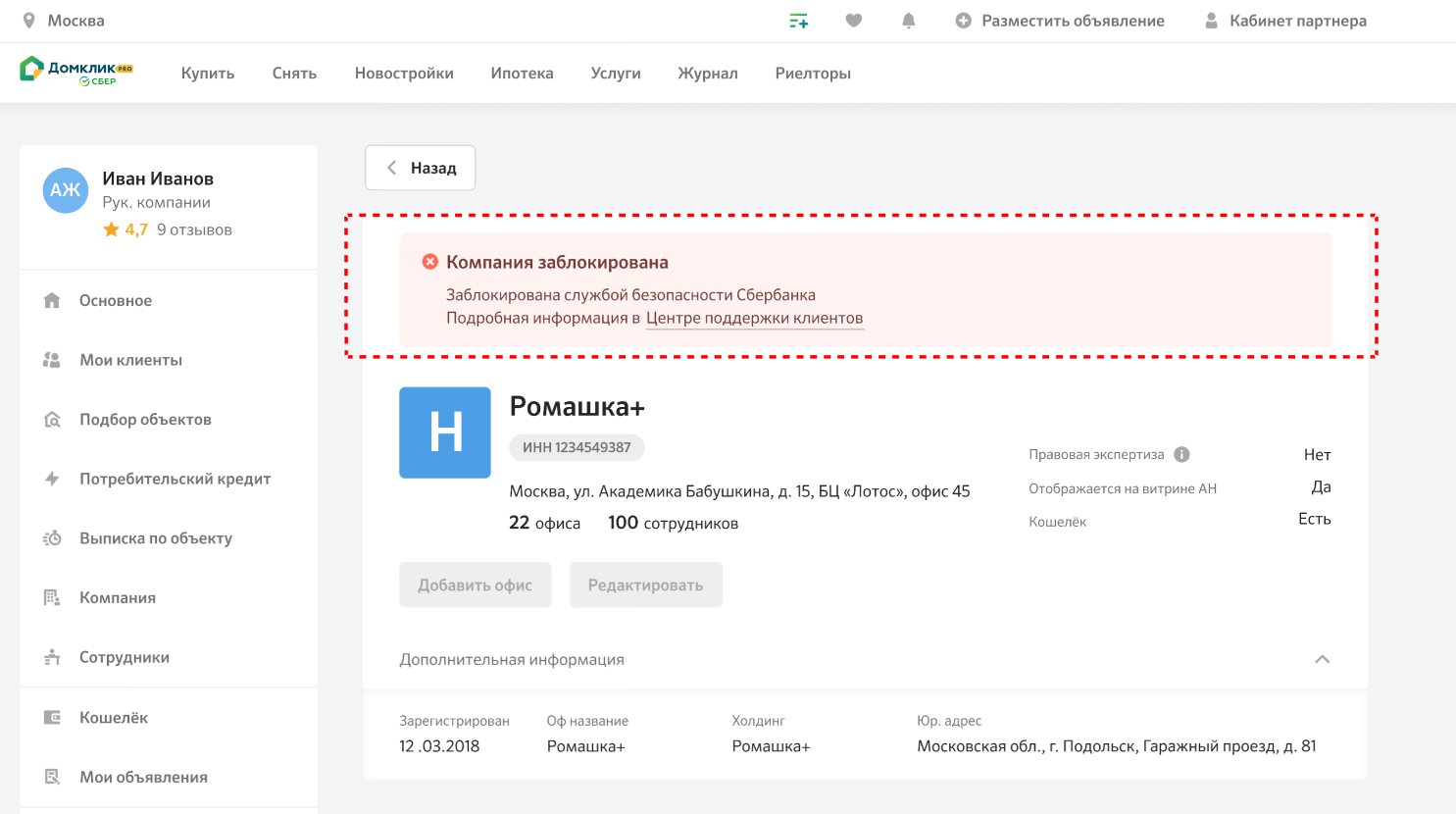Open favorites heart icon
The image size is (1456, 814).
click(x=854, y=21)
